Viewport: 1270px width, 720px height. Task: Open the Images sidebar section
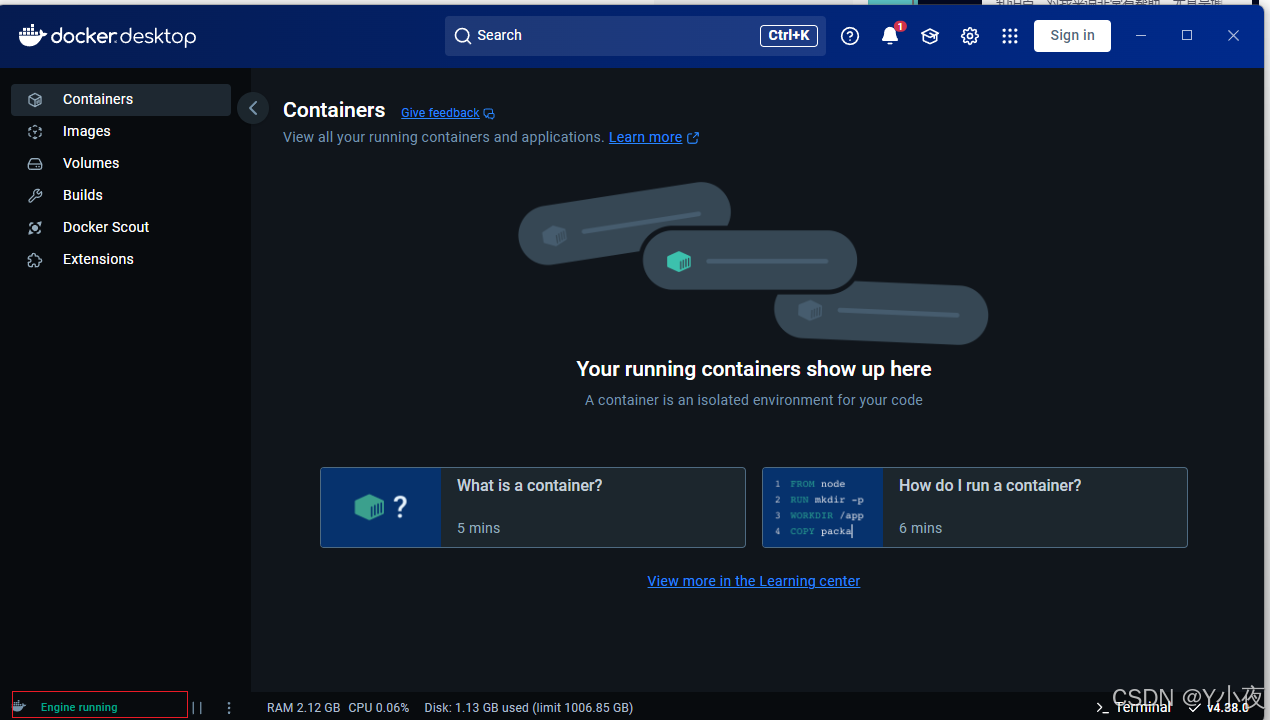[121, 131]
